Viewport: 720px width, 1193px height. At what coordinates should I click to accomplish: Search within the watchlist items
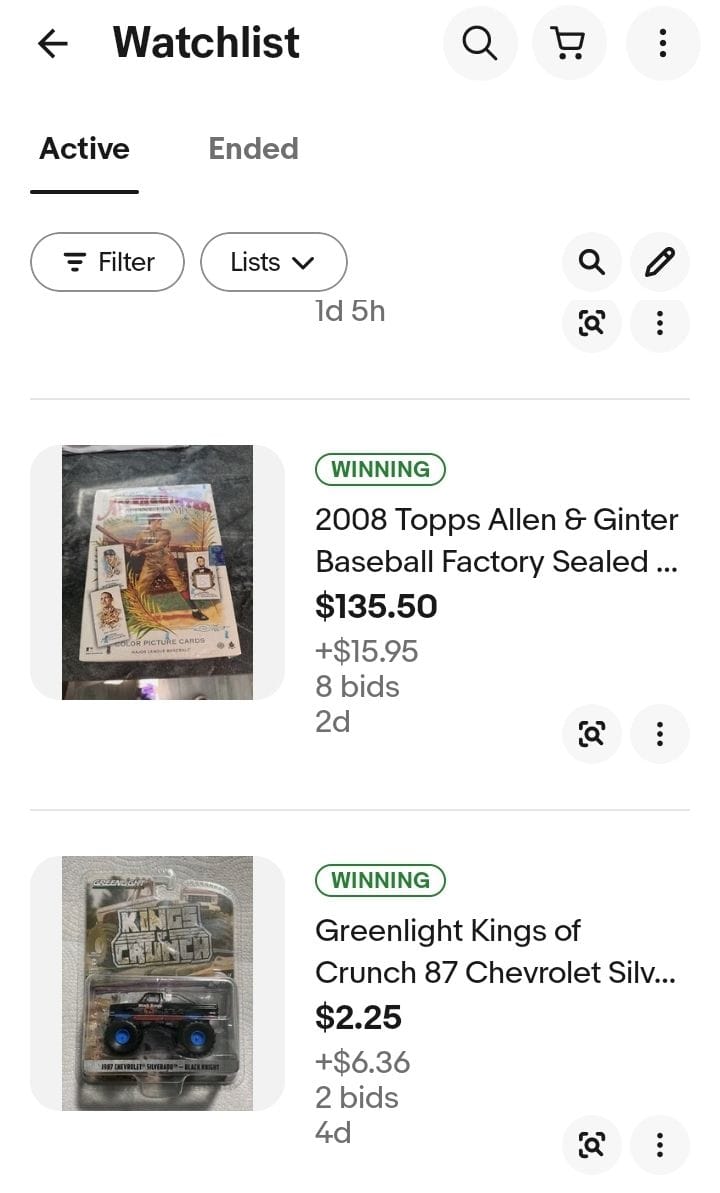[x=592, y=263]
